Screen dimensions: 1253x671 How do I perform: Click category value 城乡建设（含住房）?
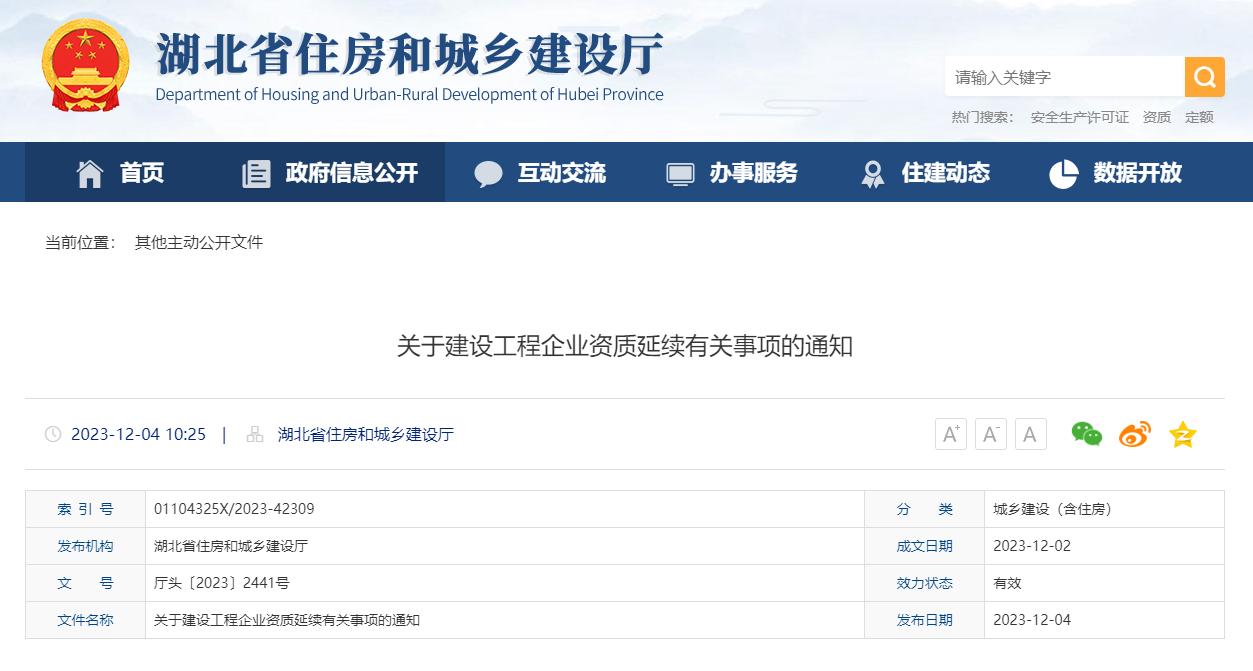[x=1053, y=509]
